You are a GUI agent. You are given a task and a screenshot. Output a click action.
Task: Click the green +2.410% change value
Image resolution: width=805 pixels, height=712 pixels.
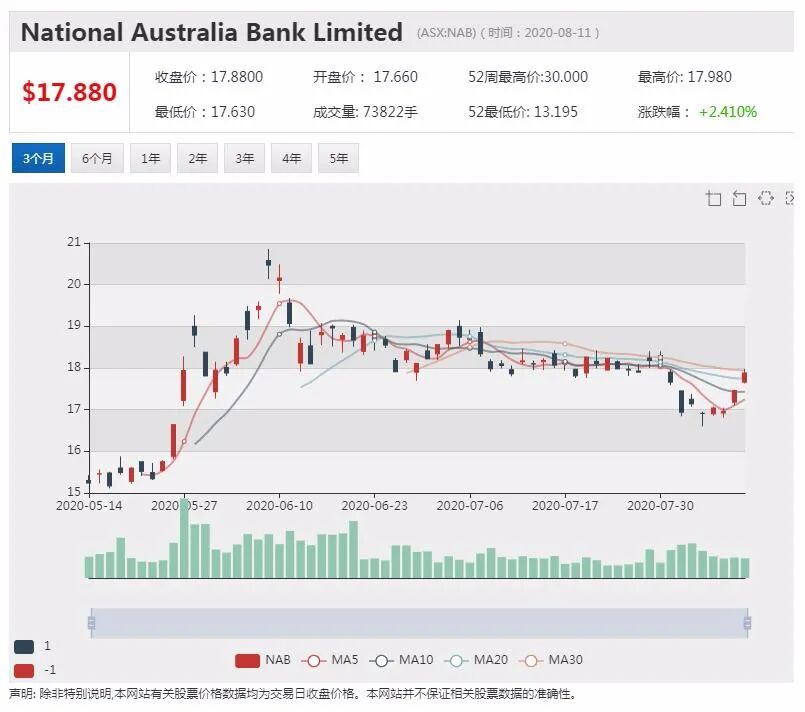[x=728, y=112]
